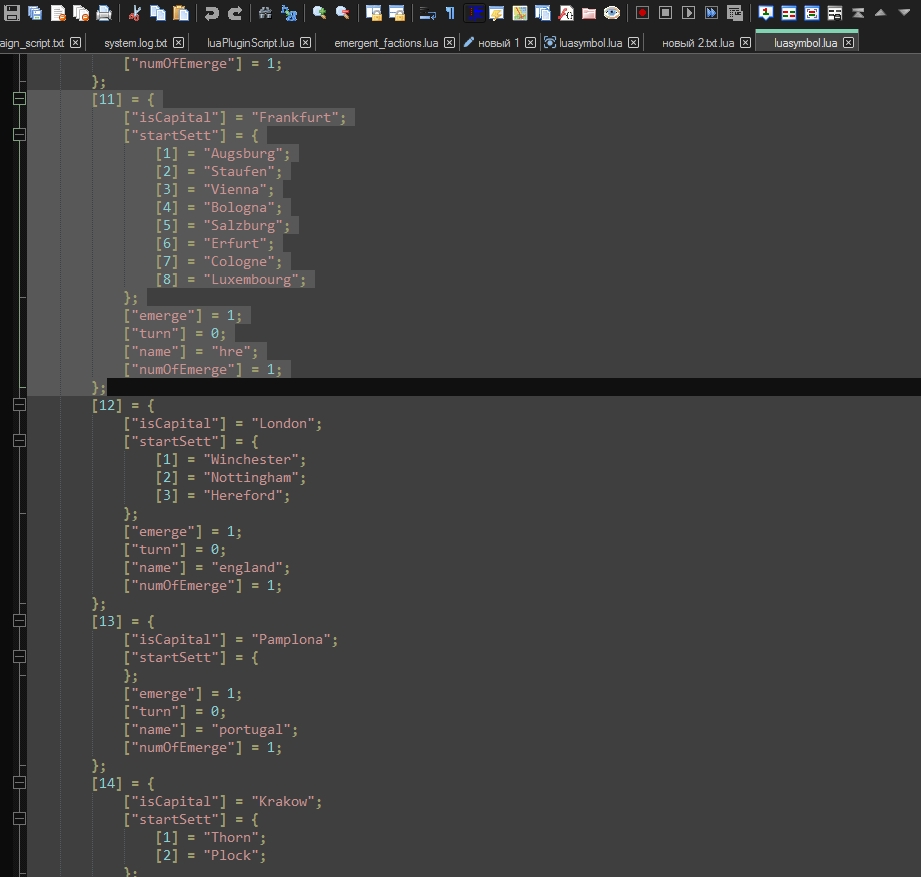Click the Redo arrow icon

point(235,13)
